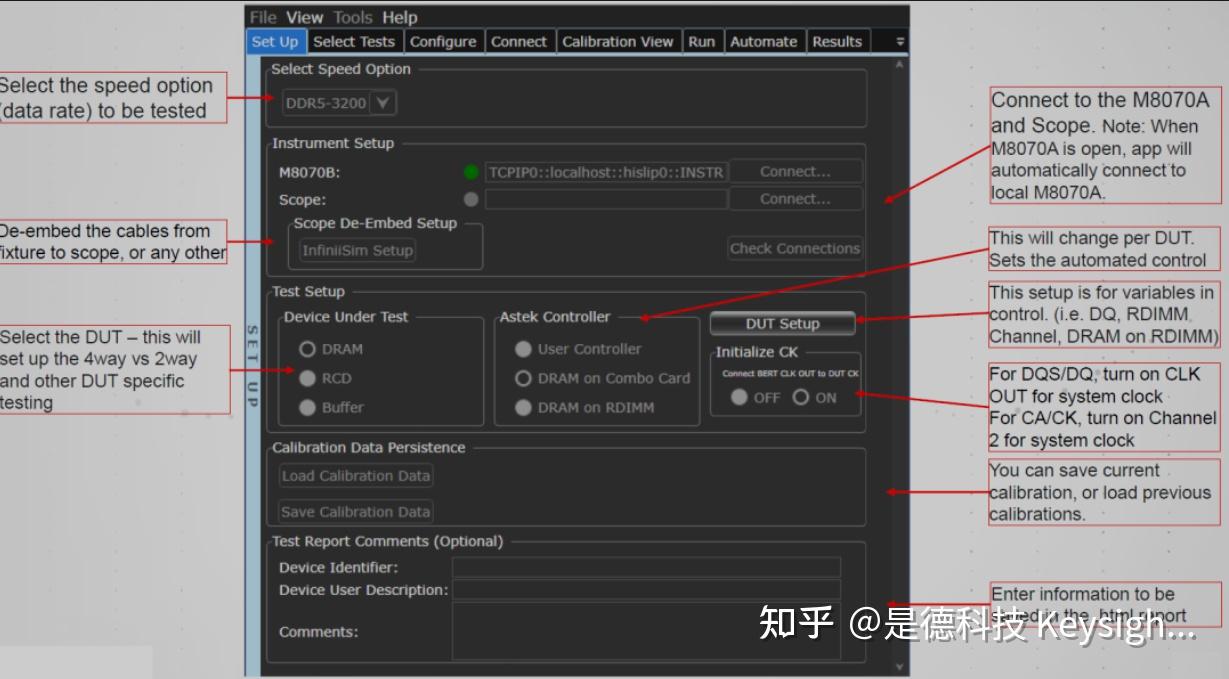Click Check Connections
Screen dimensions: 1229x679
point(795,248)
